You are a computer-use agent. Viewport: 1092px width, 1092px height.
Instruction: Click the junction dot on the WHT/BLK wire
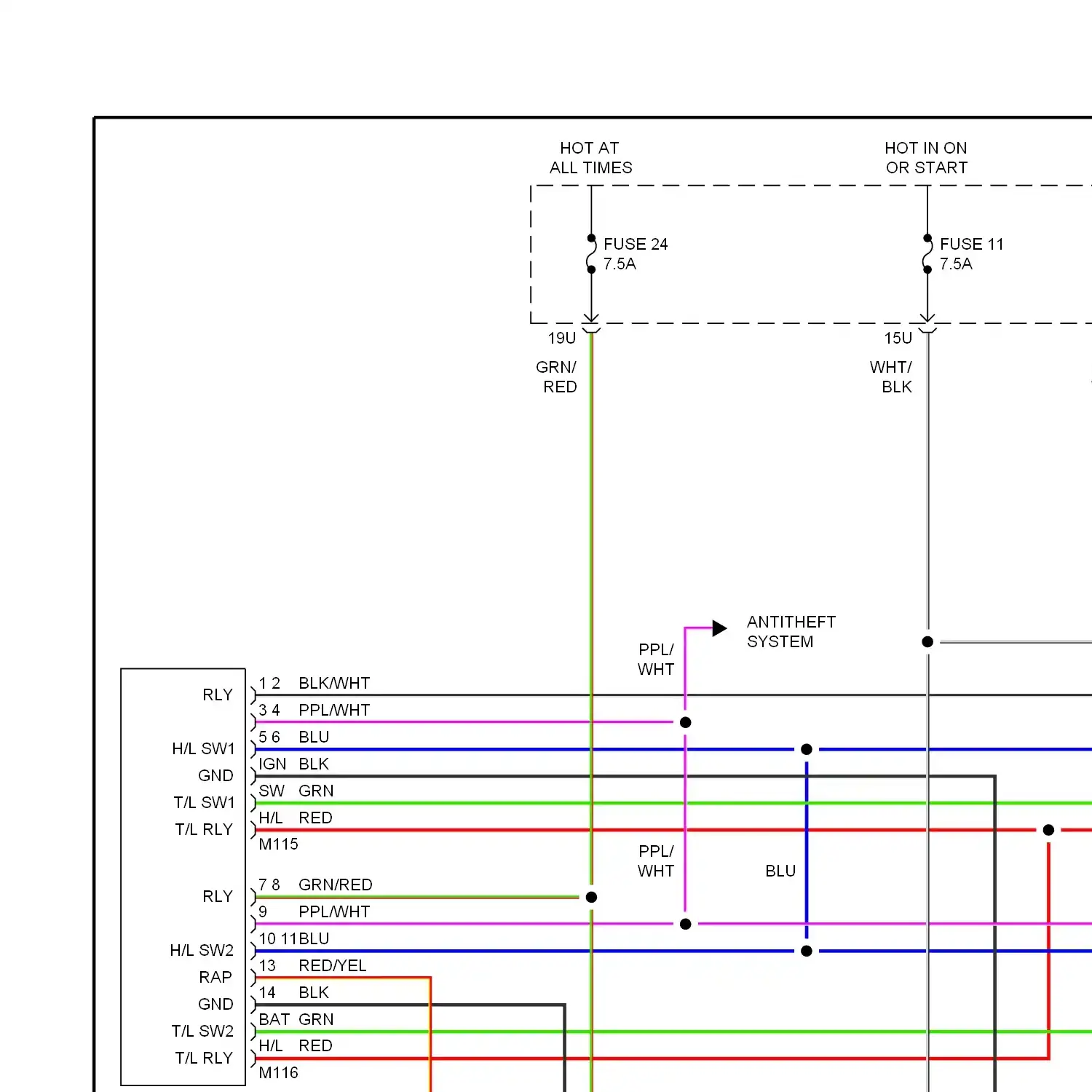927,642
